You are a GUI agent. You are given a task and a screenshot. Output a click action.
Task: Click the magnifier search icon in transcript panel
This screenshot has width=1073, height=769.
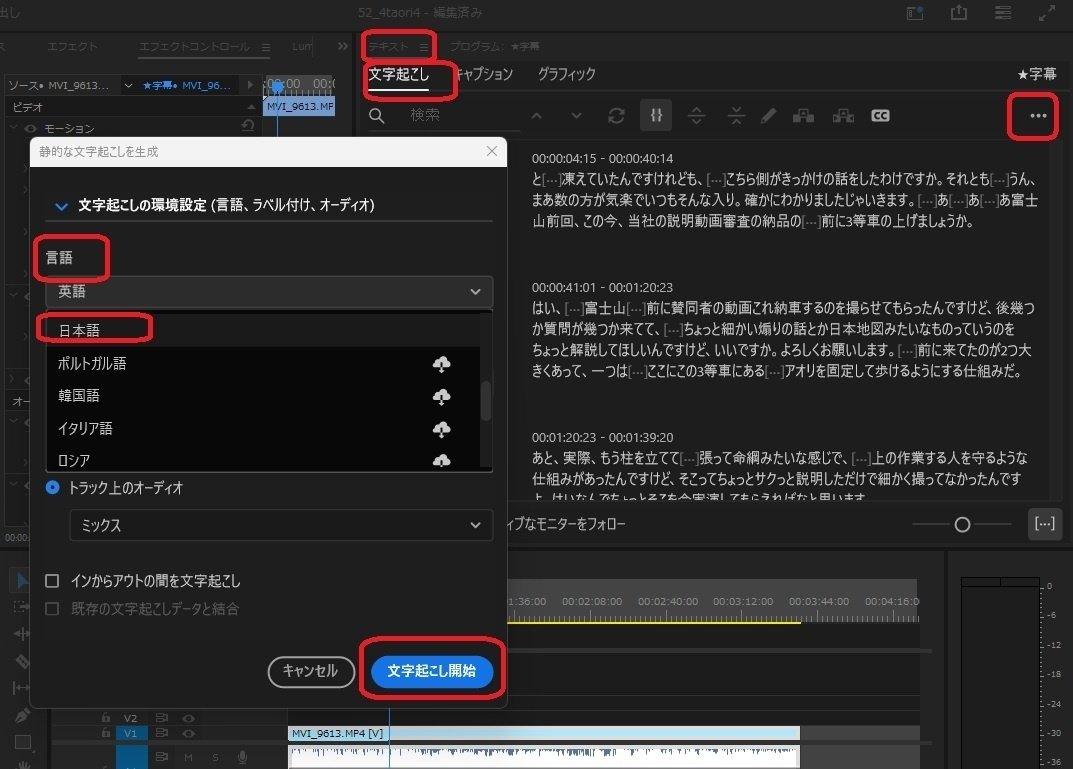[x=376, y=116]
